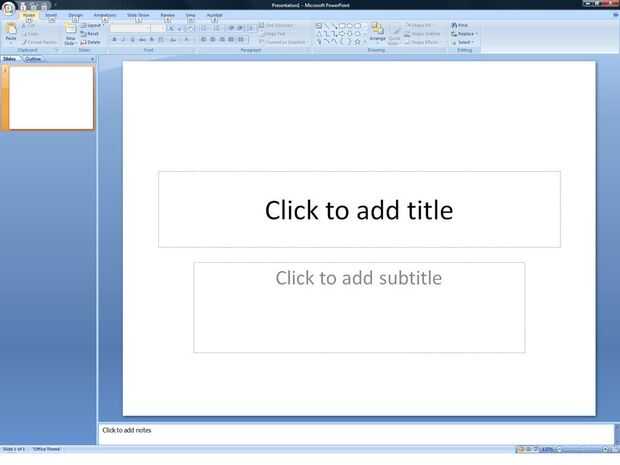Image resolution: width=620 pixels, height=465 pixels.
Task: Switch to the Slide Show ribbon tab
Action: point(138,16)
